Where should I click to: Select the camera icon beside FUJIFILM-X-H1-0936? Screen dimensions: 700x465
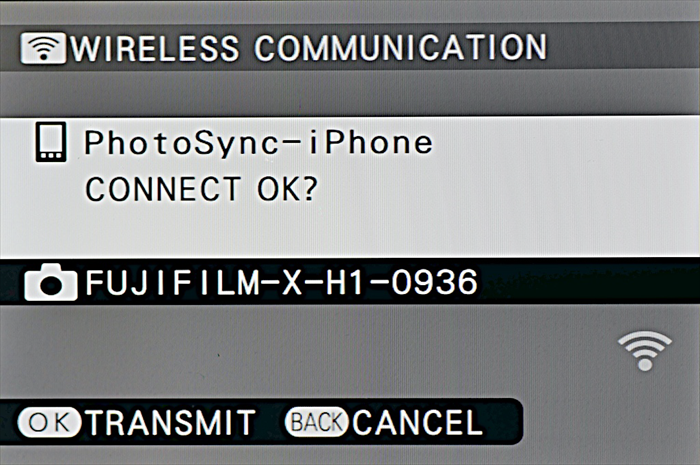pos(50,282)
